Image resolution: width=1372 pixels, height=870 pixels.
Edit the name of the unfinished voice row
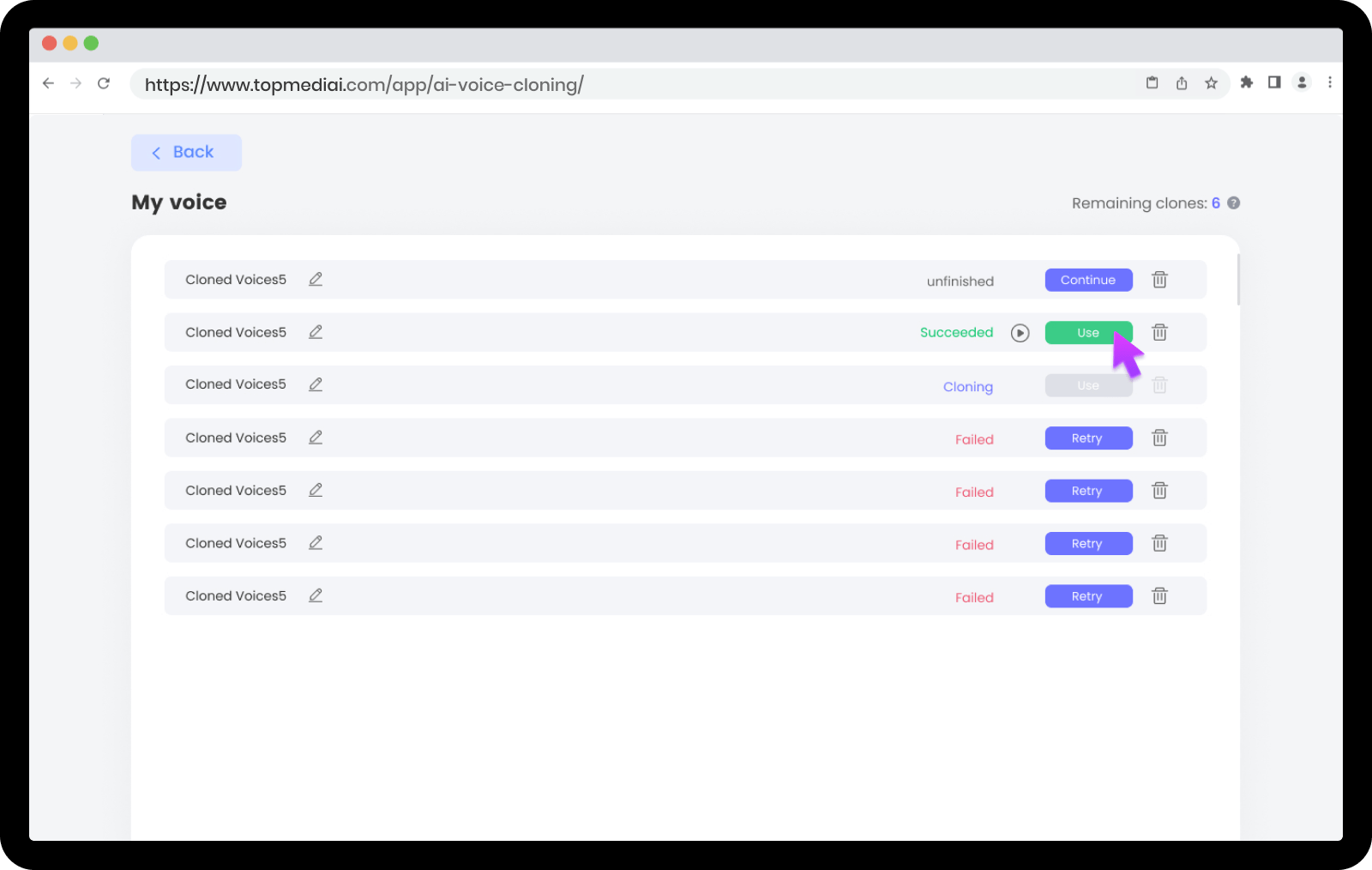[316, 280]
